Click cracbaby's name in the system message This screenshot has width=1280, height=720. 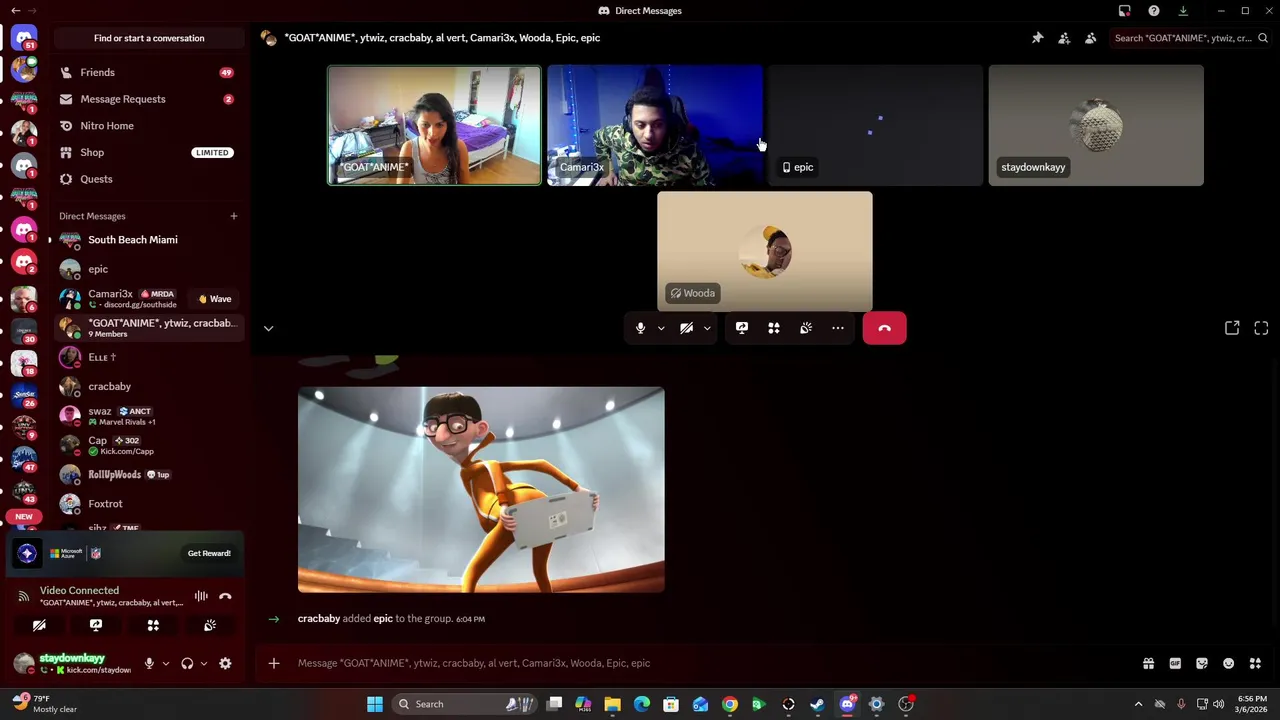(319, 619)
